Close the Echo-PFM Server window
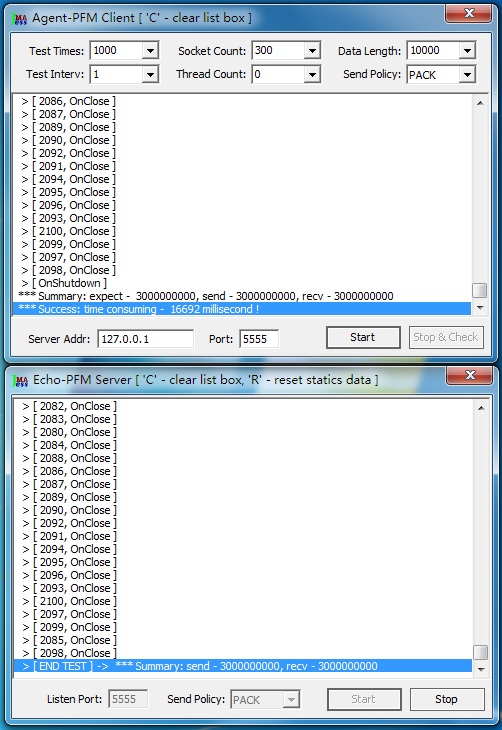502x730 pixels. (x=469, y=375)
